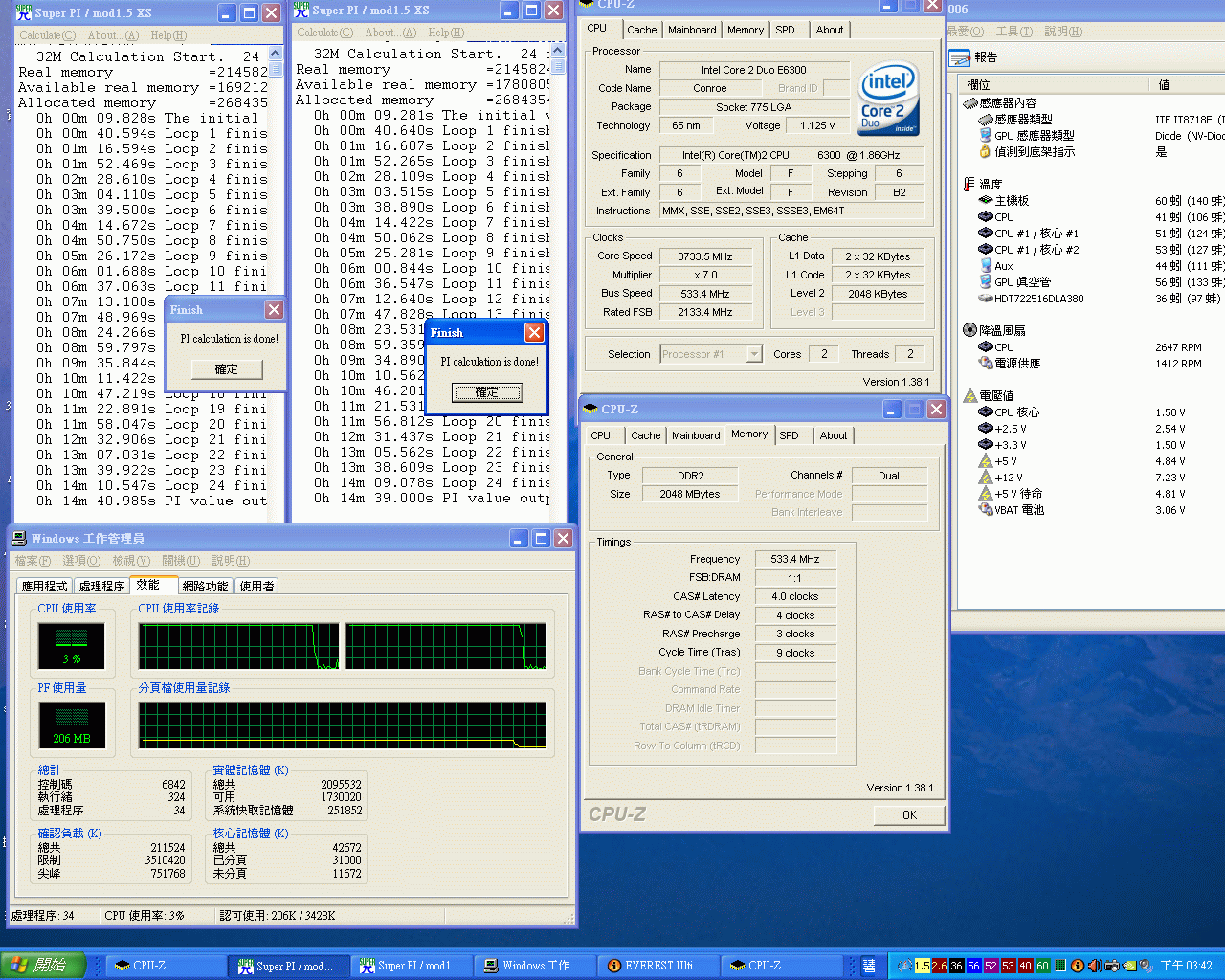1225x980 pixels.
Task: Open the SPD tab in the CPU-Z memory window
Action: coord(789,435)
